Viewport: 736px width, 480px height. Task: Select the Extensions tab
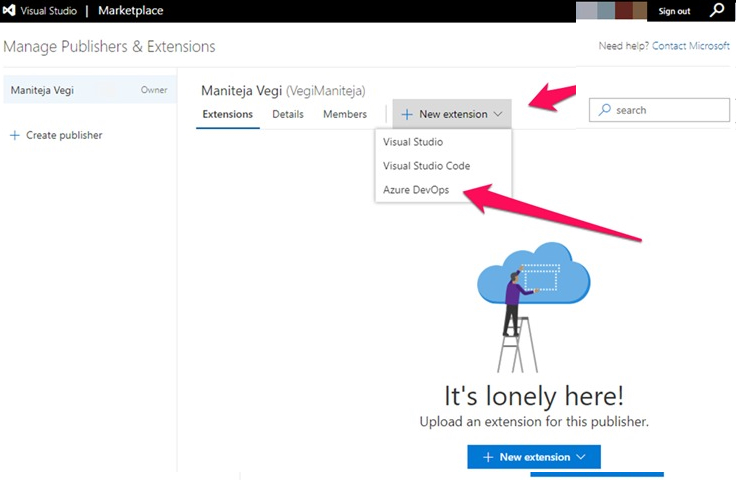[x=227, y=114]
